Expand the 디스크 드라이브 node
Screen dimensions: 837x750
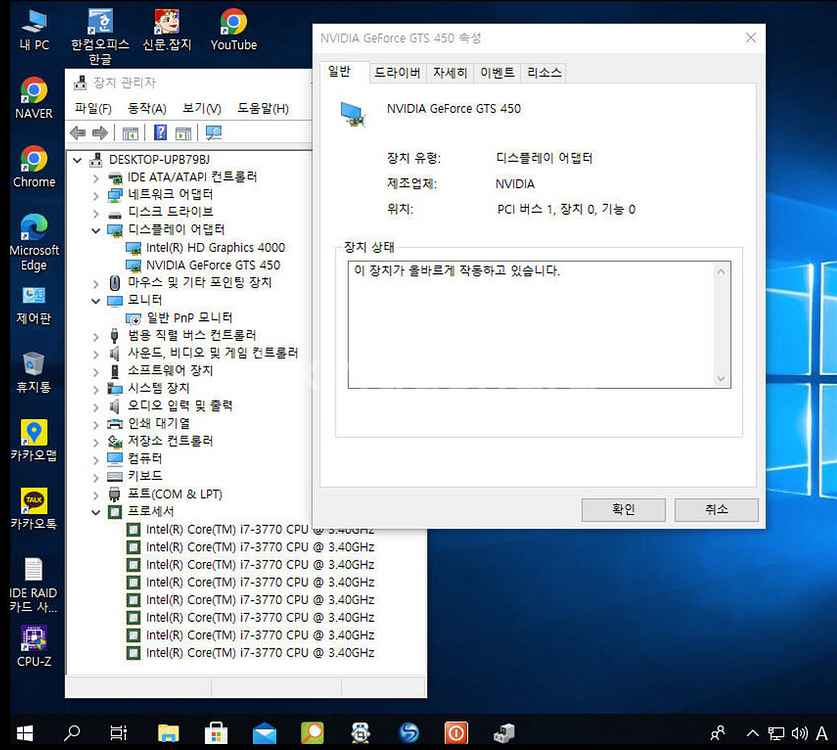[x=96, y=213]
